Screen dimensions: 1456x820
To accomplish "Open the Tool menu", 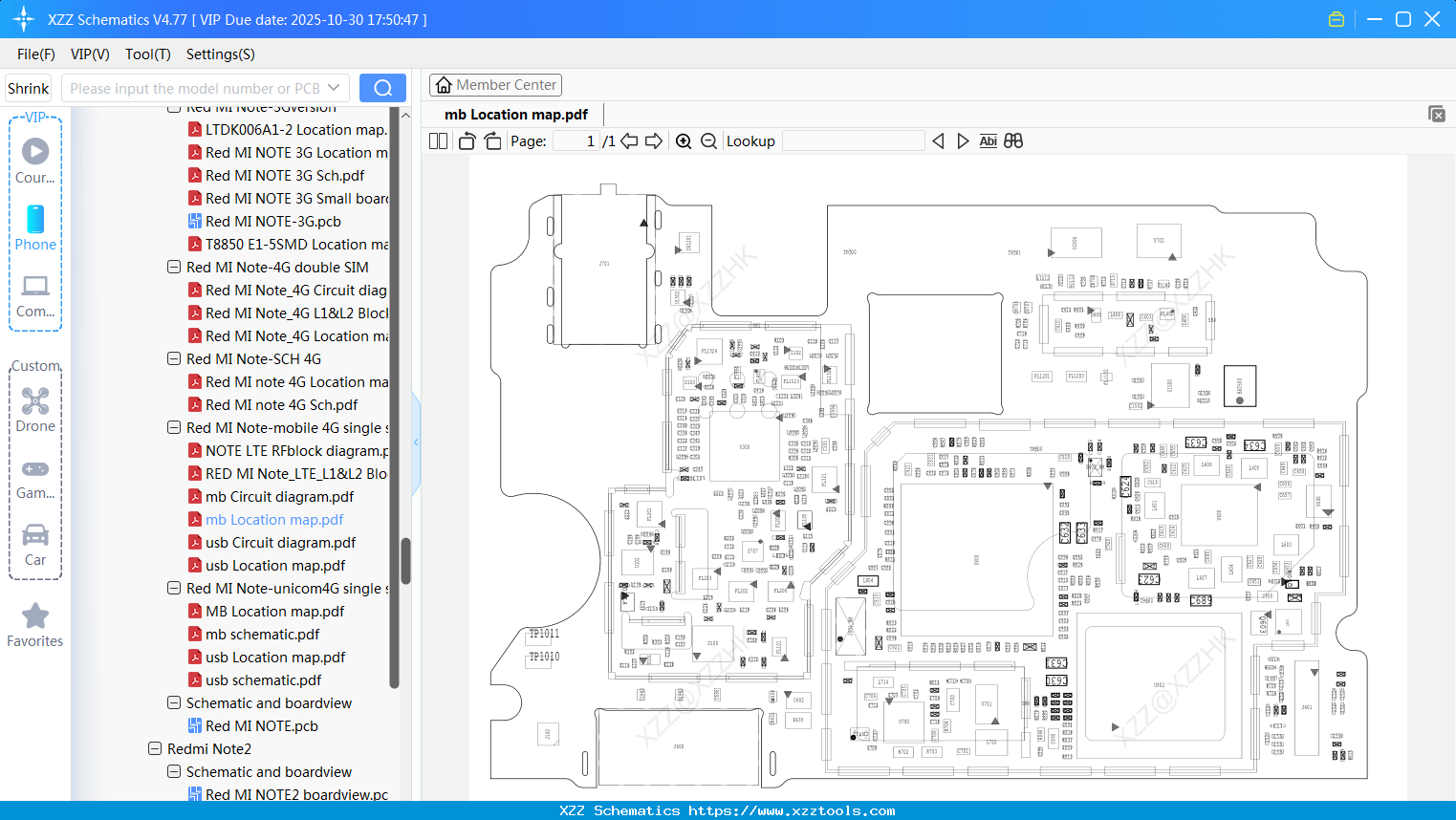I will coord(146,54).
